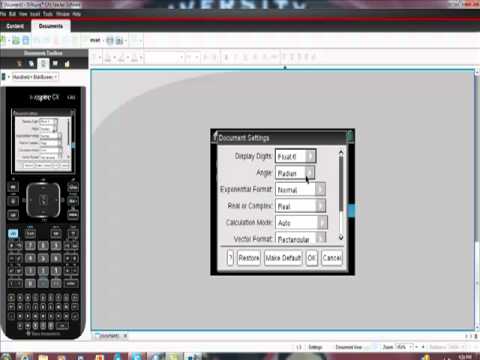Open the Page Sorter toolbox icon
480x360 pixels.
tap(31, 63)
